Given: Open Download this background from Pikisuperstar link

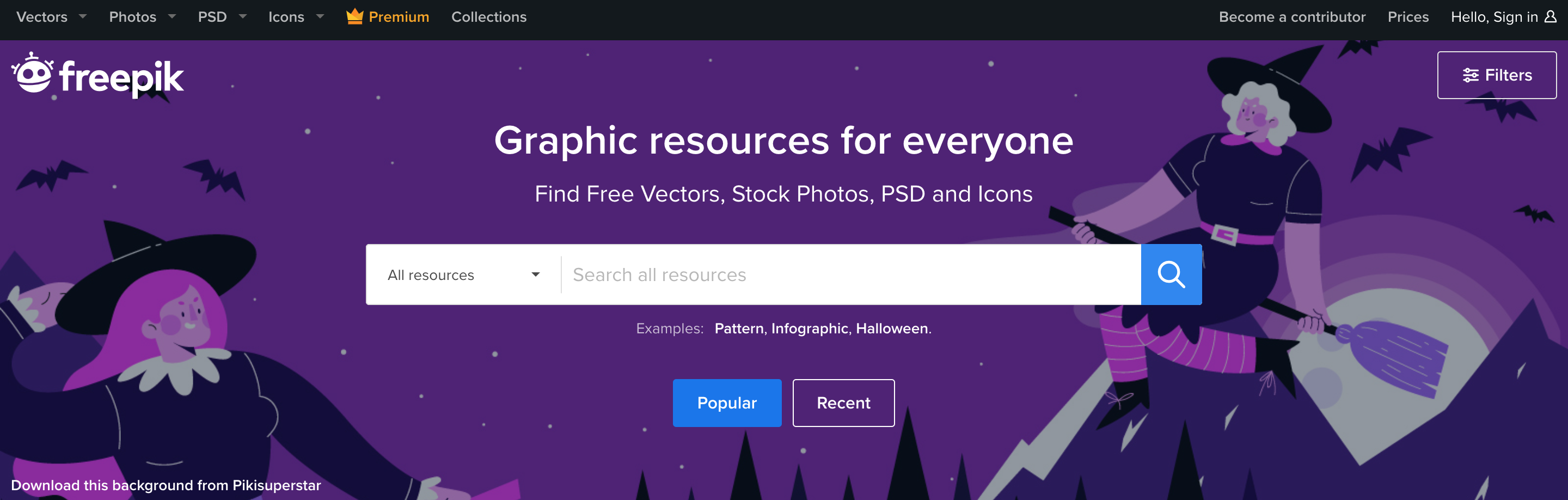Looking at the screenshot, I should (x=166, y=485).
